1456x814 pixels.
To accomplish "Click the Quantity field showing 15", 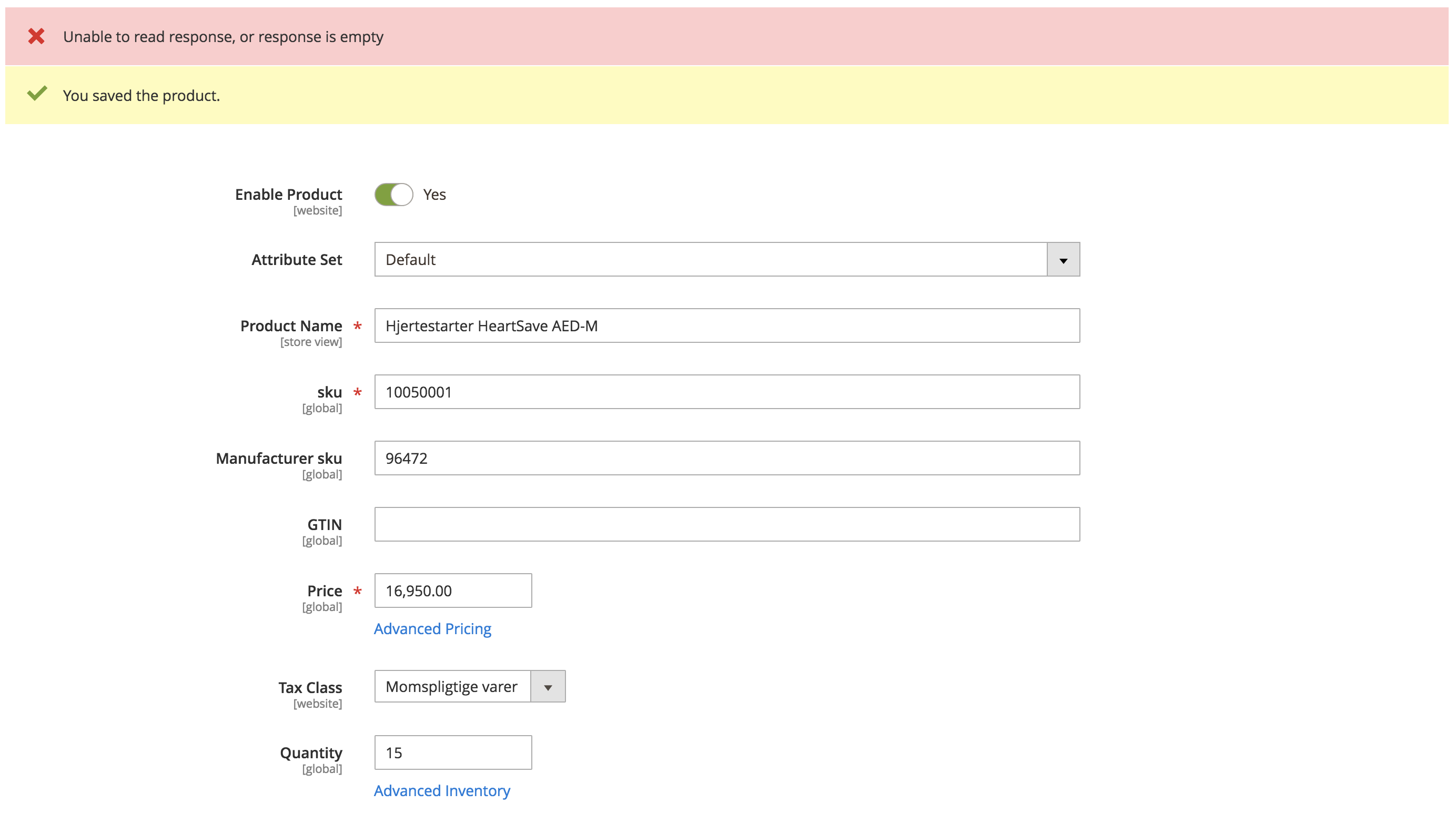I will pos(452,752).
